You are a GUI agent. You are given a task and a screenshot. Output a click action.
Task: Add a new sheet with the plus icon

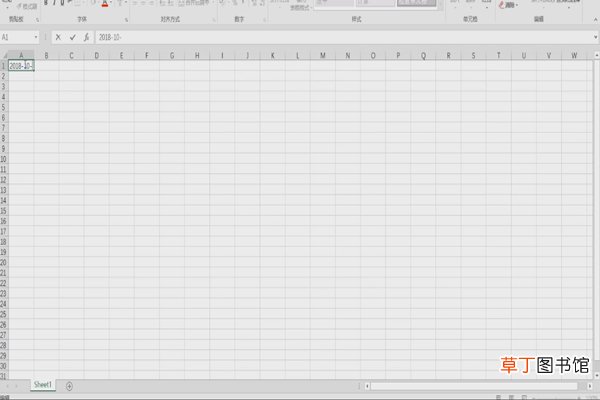69,386
